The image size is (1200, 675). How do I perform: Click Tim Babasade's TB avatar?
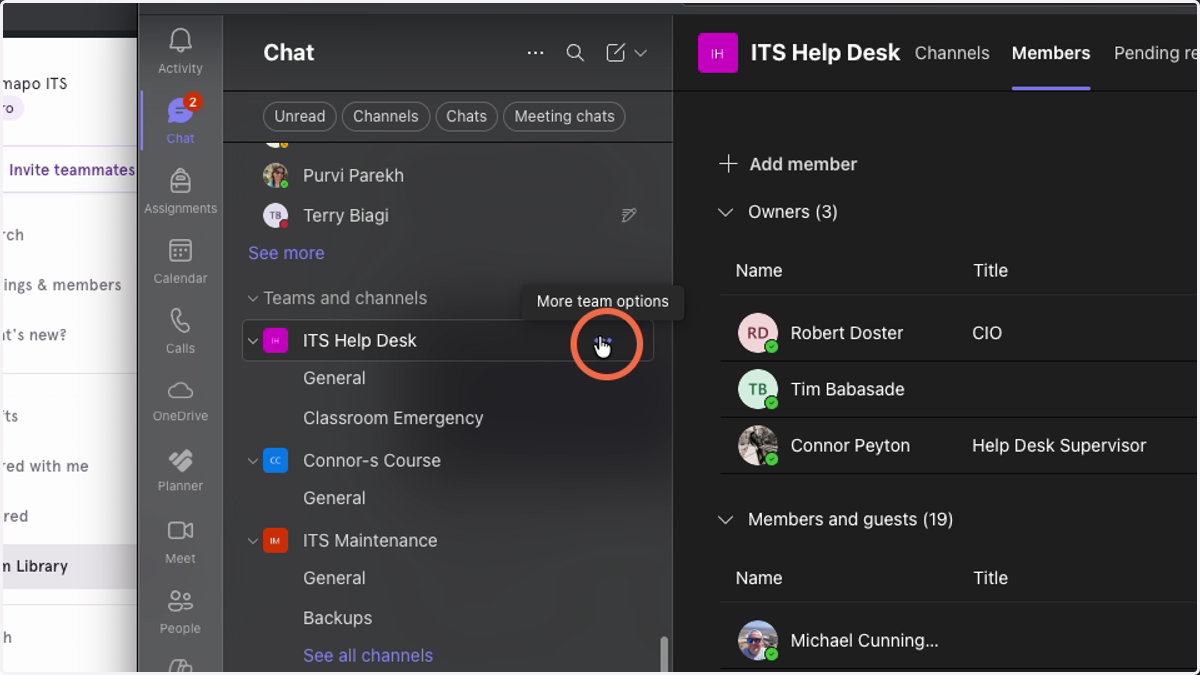(x=758, y=389)
